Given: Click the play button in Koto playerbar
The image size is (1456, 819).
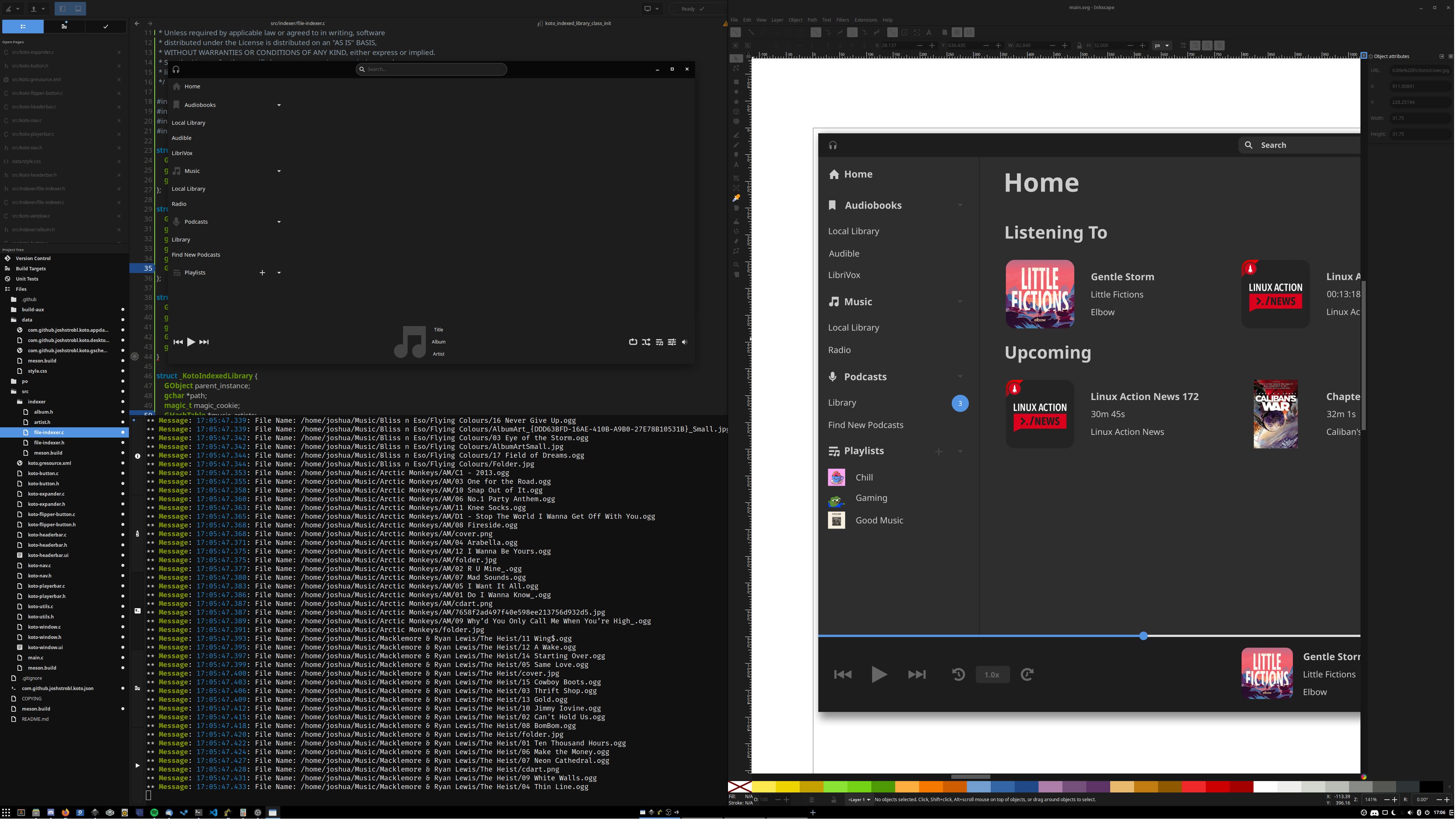Looking at the screenshot, I should 191,342.
